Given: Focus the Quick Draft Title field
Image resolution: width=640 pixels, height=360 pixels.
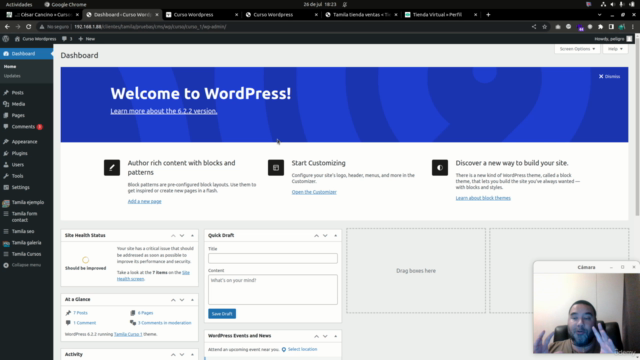Looking at the screenshot, I should pyautogui.click(x=273, y=258).
